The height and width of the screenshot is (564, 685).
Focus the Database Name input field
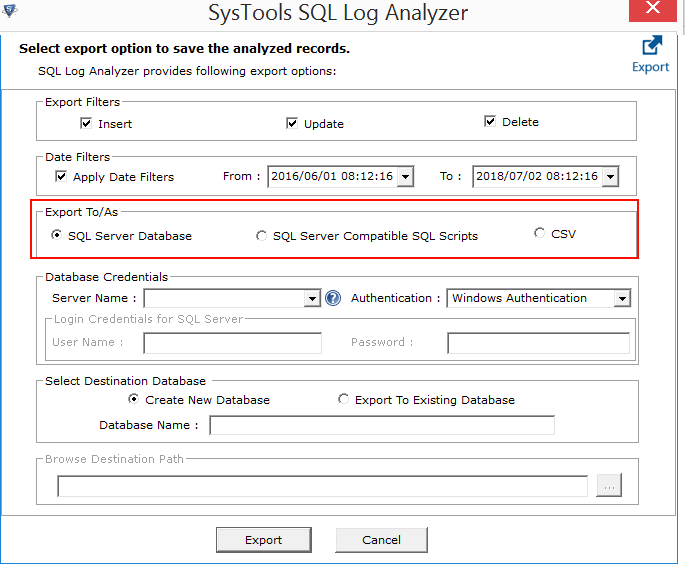point(382,425)
